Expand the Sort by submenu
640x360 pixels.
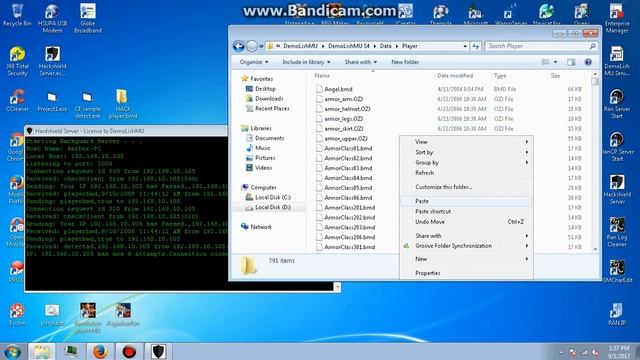pyautogui.click(x=467, y=152)
